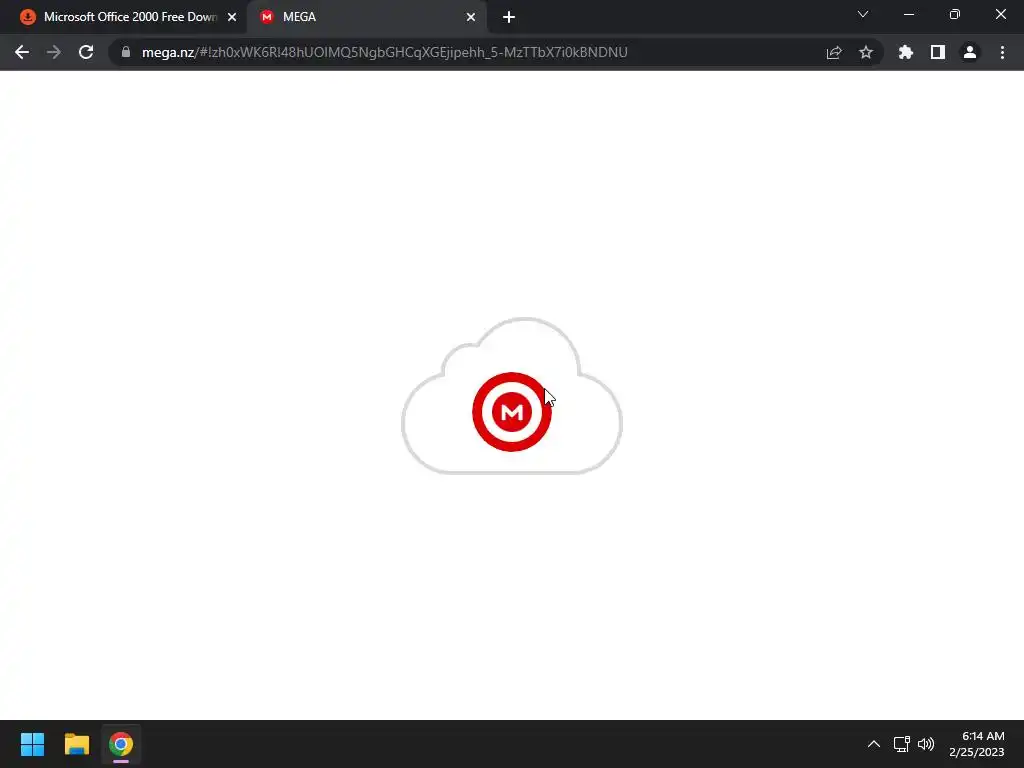Click the MEGA logo on loading cloud

click(512, 412)
